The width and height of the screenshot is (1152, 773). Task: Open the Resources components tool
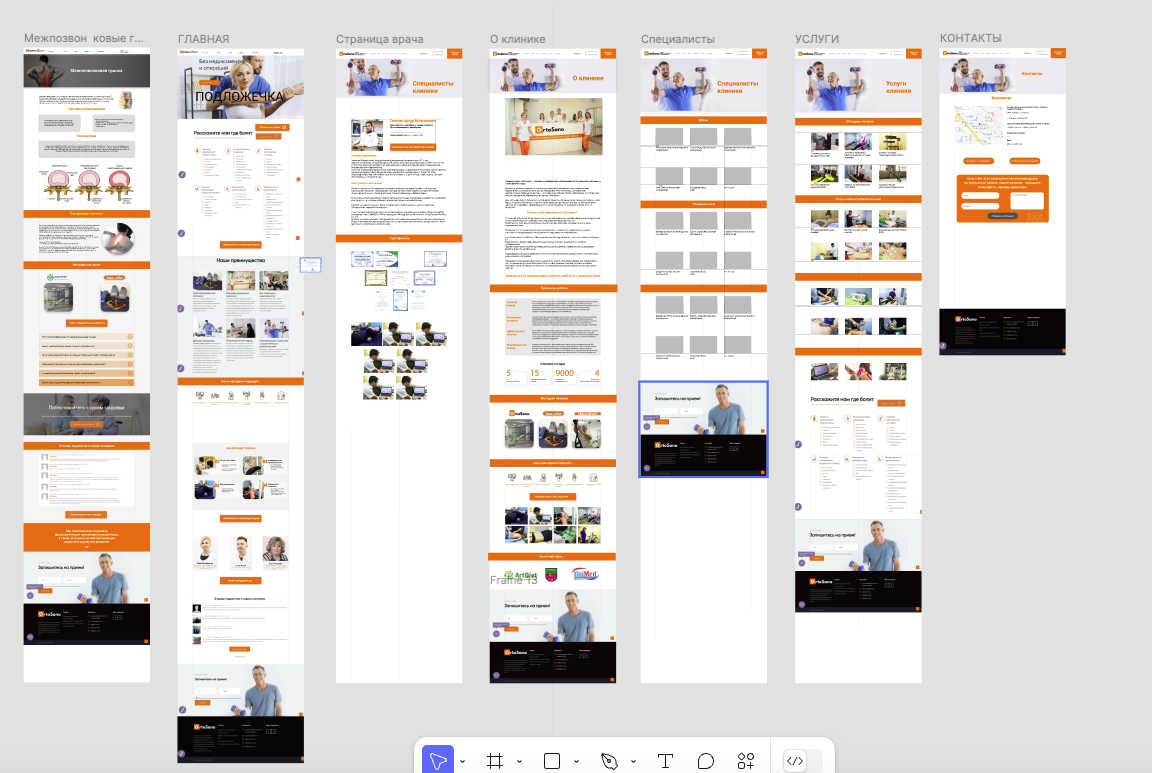[745, 761]
